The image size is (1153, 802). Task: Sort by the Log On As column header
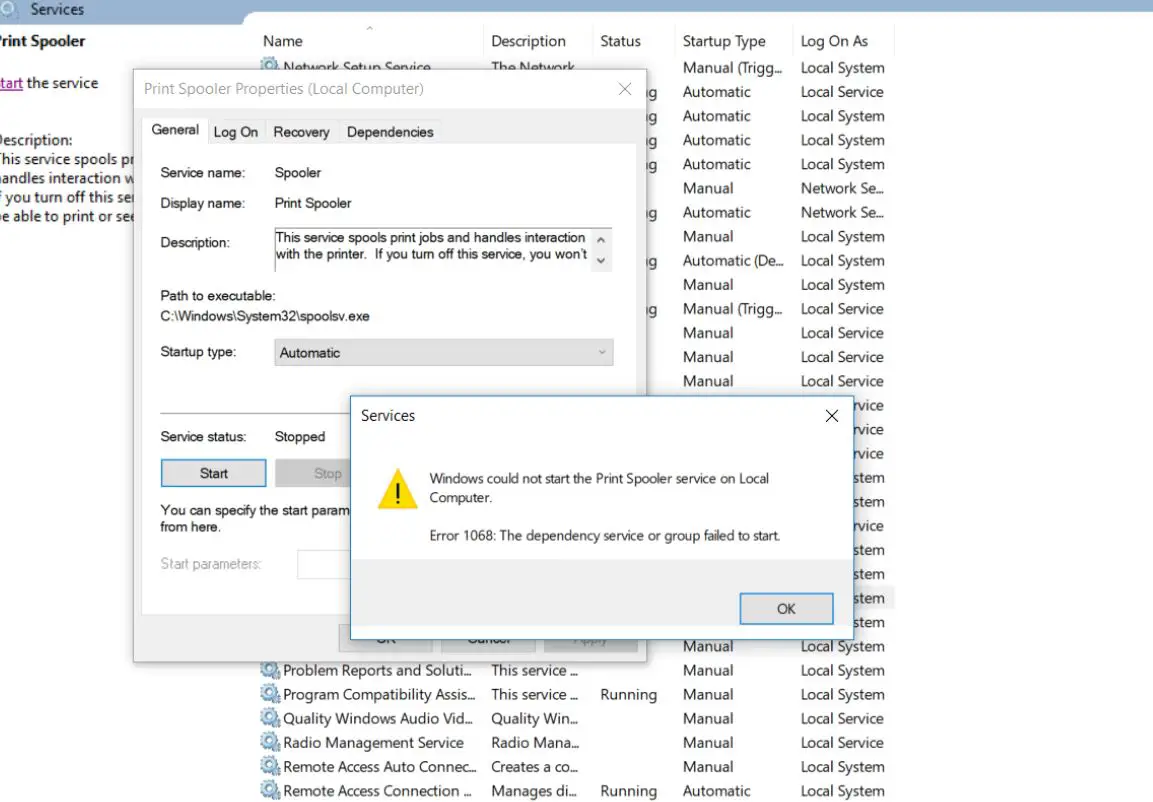(x=834, y=41)
